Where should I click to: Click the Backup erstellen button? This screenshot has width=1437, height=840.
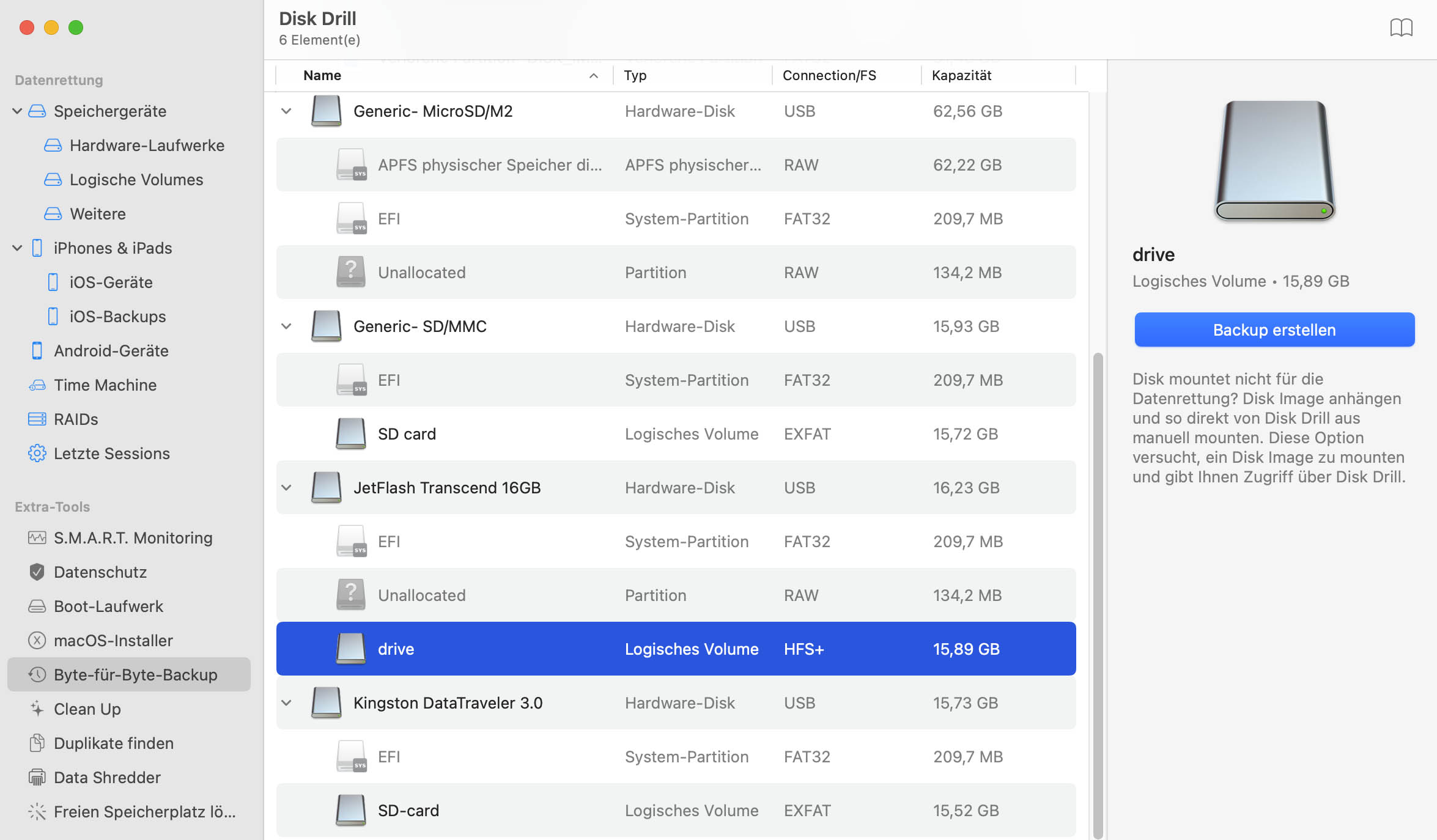pos(1274,330)
